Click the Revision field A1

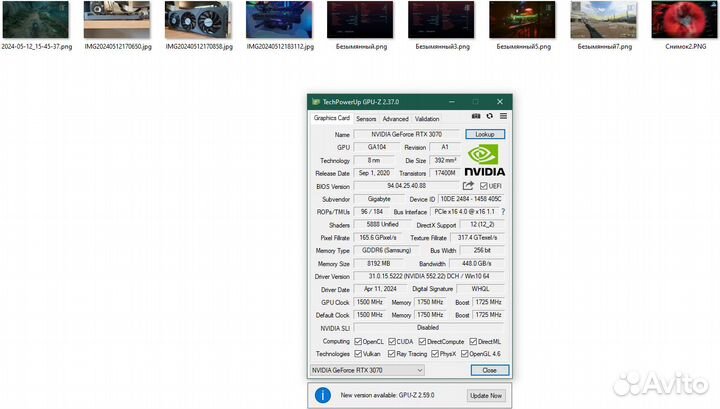click(445, 147)
